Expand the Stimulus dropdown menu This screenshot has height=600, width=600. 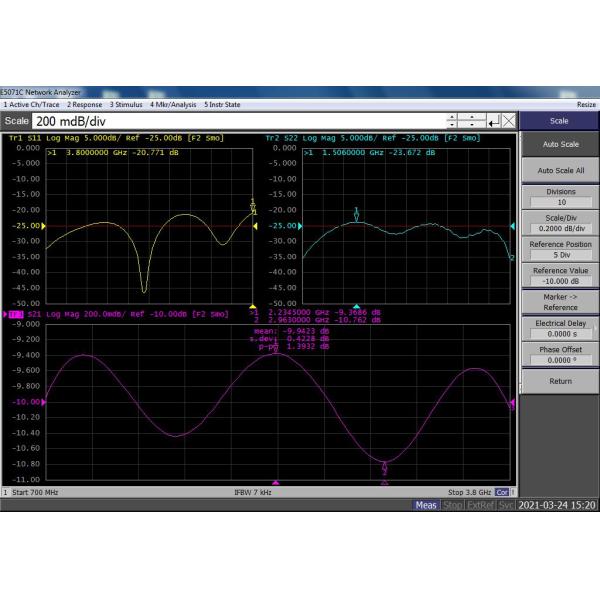point(126,104)
